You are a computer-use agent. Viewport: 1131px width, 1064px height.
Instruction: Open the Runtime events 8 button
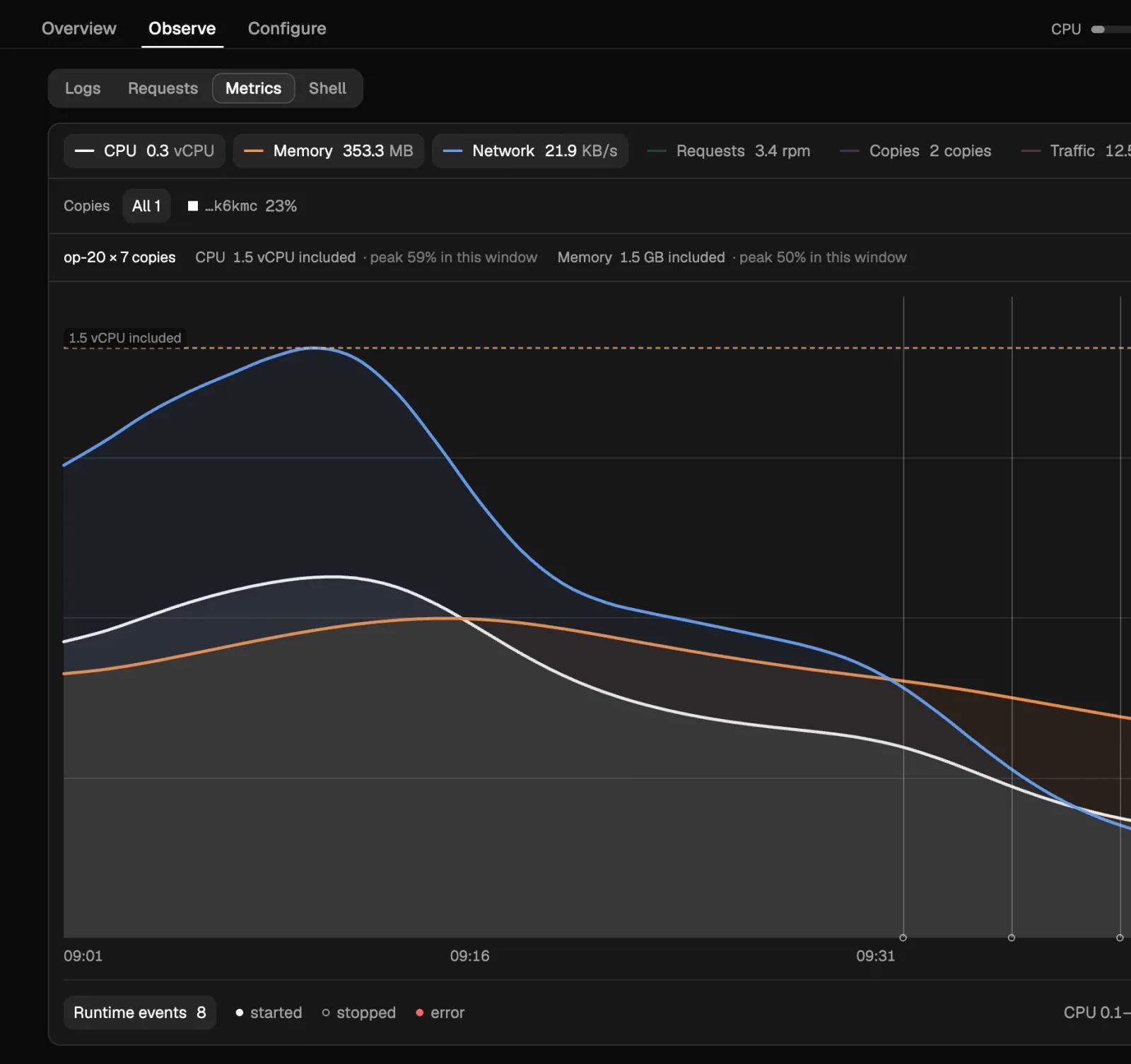(139, 1012)
